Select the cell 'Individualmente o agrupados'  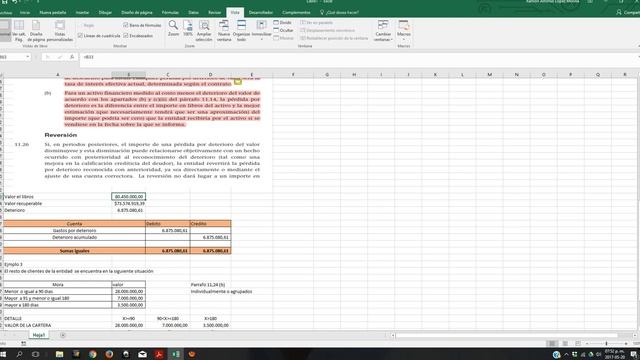221,292
